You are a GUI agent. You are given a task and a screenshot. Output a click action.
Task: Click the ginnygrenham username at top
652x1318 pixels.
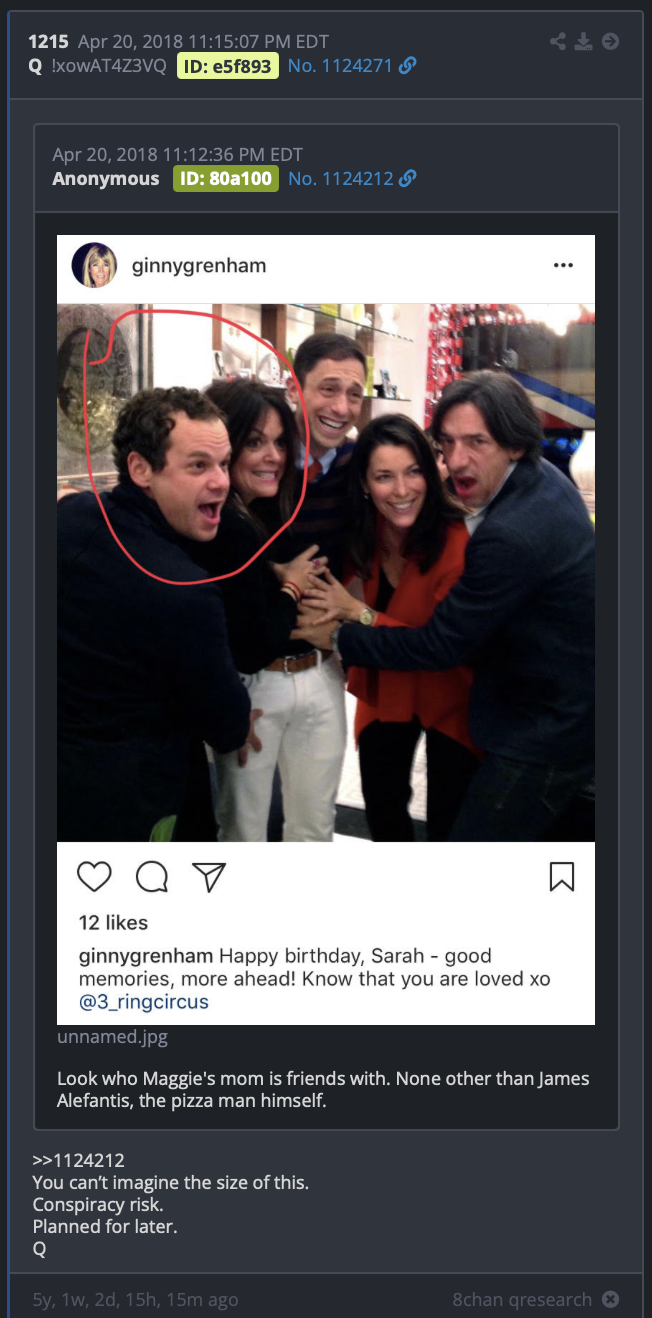pos(199,267)
